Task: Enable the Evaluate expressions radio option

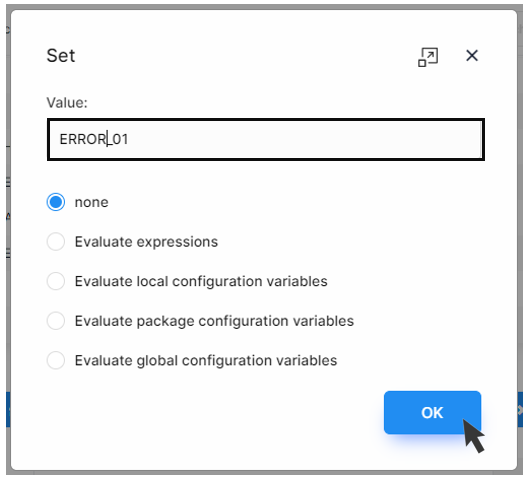Action: pyautogui.click(x=56, y=242)
